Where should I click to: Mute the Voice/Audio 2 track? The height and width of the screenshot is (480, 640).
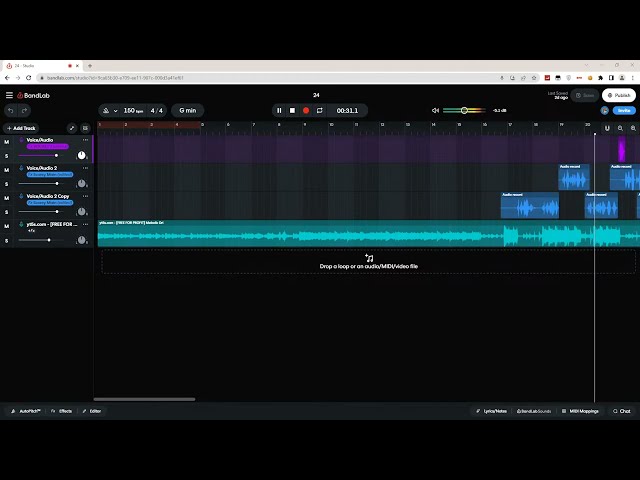(7, 170)
